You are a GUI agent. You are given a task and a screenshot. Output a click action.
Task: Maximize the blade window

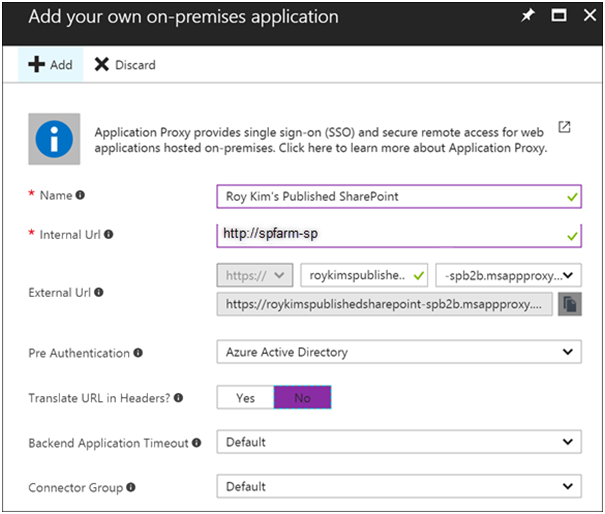tap(559, 16)
